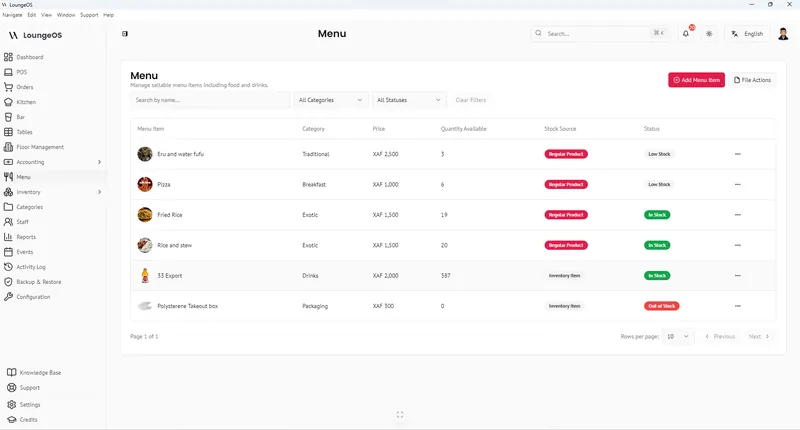The height and width of the screenshot is (430, 800).
Task: Focus the Search by name field
Action: click(210, 100)
